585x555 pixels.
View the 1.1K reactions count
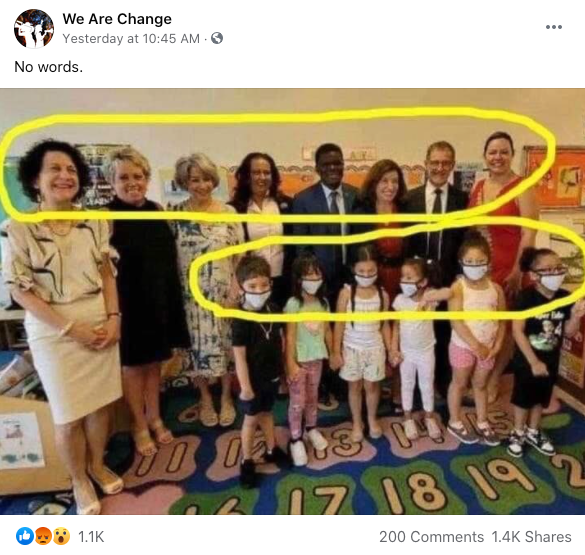91,537
